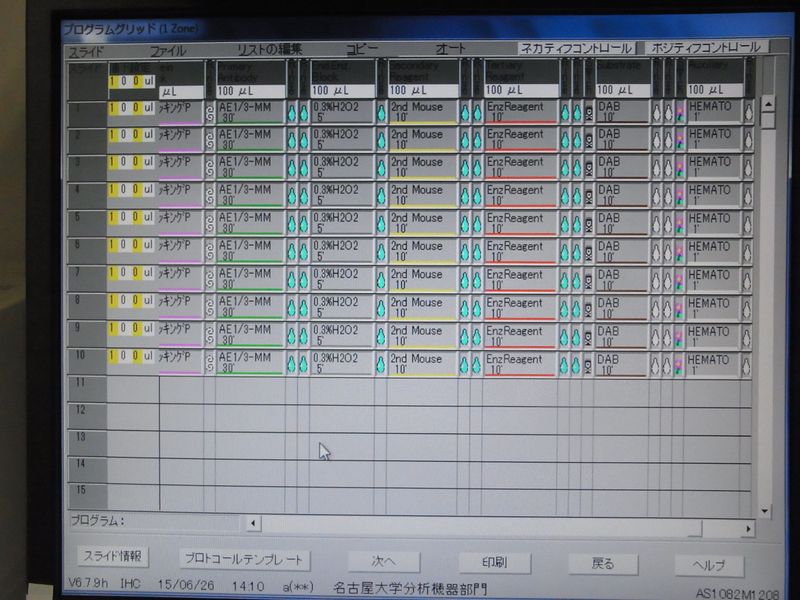Click cyan rinse bottle right of EnzReagent, slide 6
800x600 pixels.
(564, 252)
